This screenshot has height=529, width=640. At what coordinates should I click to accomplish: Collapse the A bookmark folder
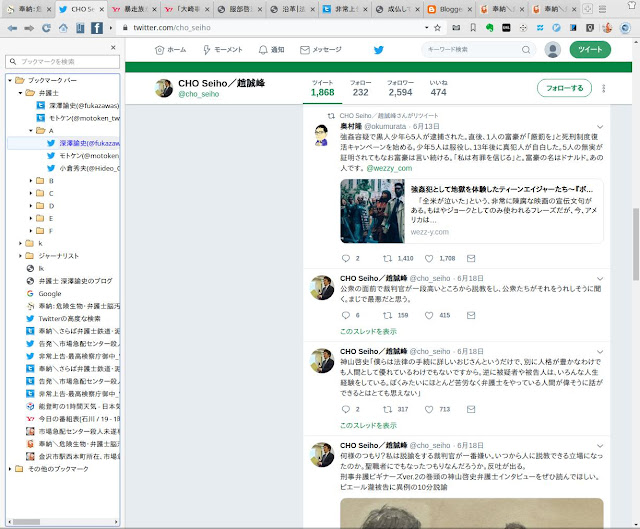tap(31, 131)
